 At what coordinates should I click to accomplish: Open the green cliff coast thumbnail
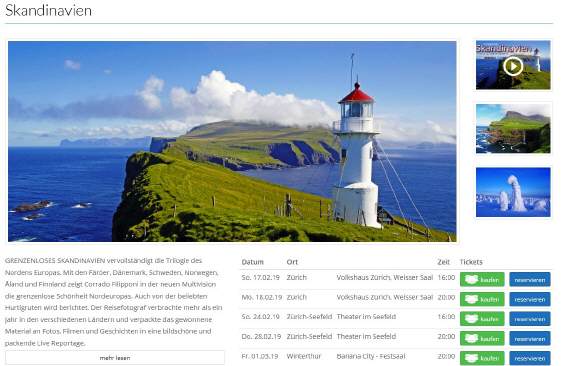[x=513, y=129]
